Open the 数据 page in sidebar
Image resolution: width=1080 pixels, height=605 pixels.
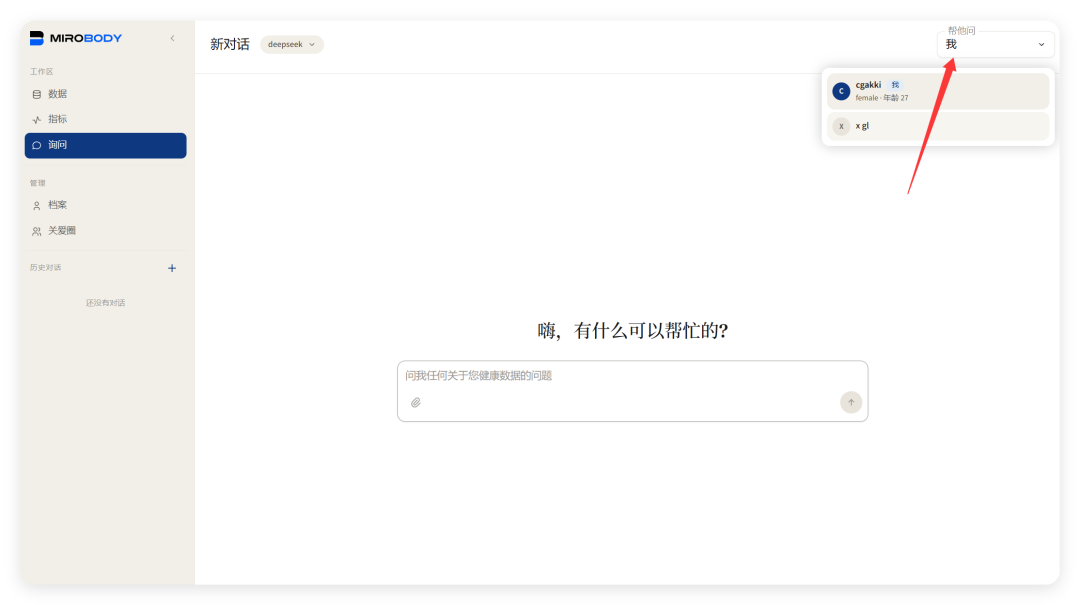105,94
